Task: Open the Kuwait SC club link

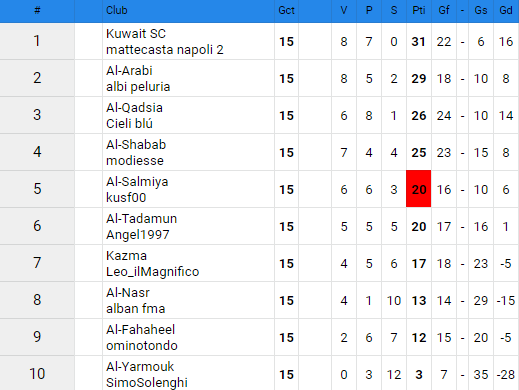Action: (x=136, y=34)
